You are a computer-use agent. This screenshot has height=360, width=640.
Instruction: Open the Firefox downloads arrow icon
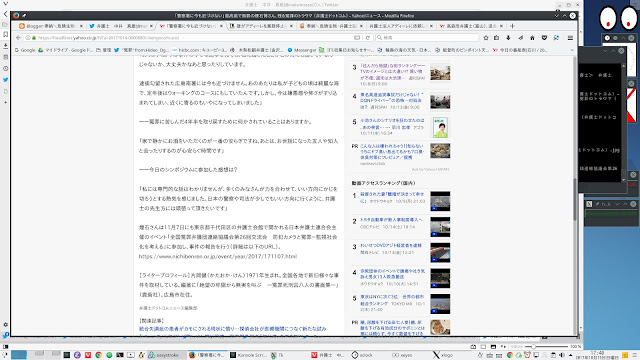pos(508,38)
